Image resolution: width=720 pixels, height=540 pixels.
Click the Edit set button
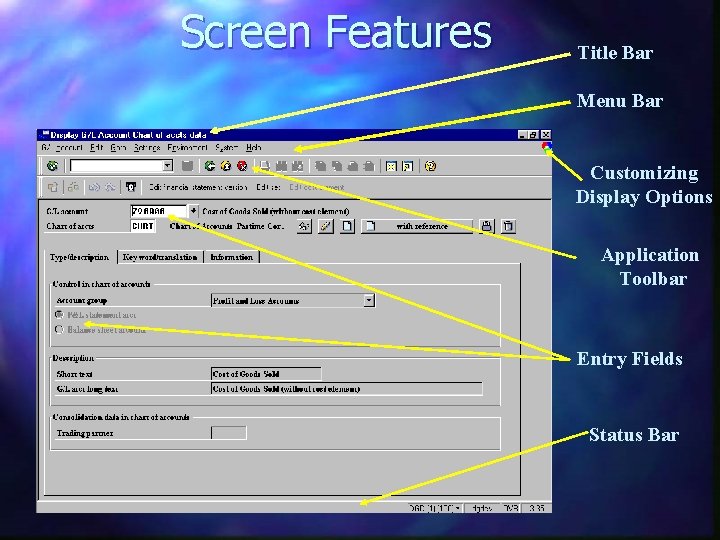click(268, 187)
